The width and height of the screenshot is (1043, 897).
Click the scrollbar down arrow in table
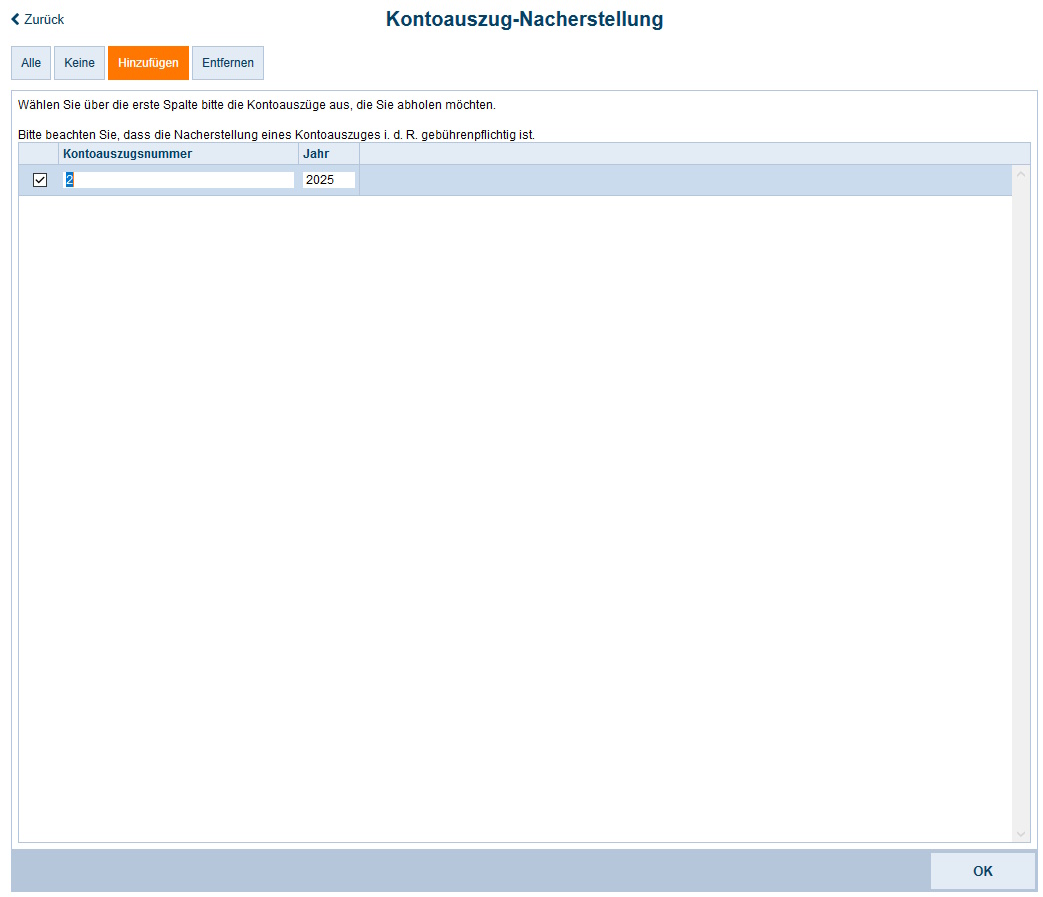tap(1021, 833)
